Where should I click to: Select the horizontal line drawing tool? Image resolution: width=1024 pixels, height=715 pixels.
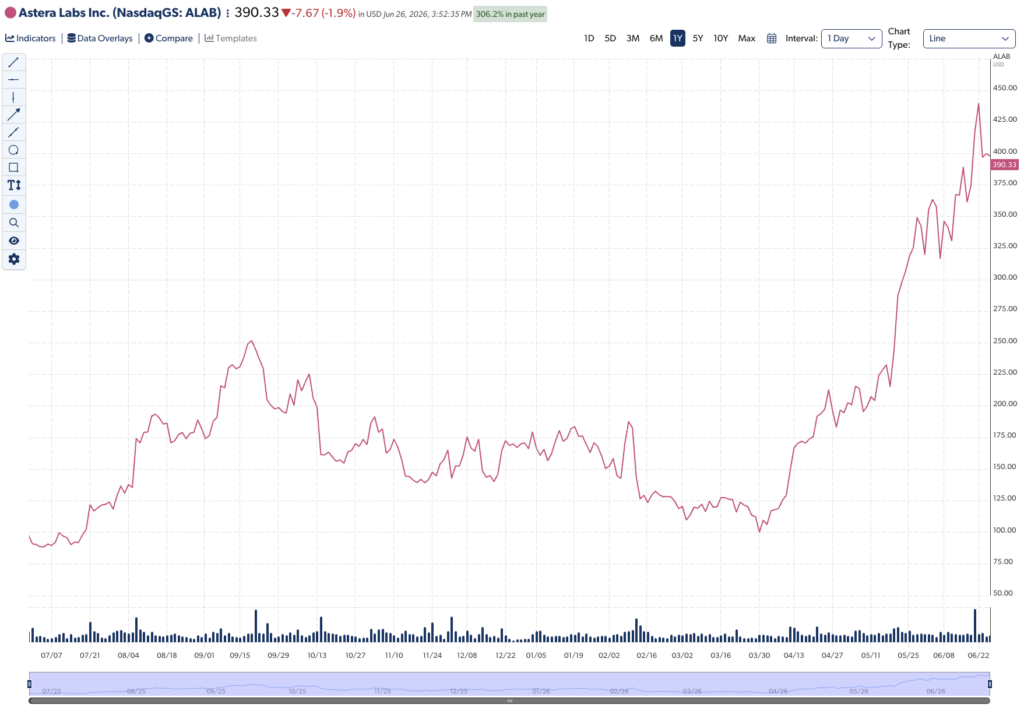pyautogui.click(x=14, y=80)
